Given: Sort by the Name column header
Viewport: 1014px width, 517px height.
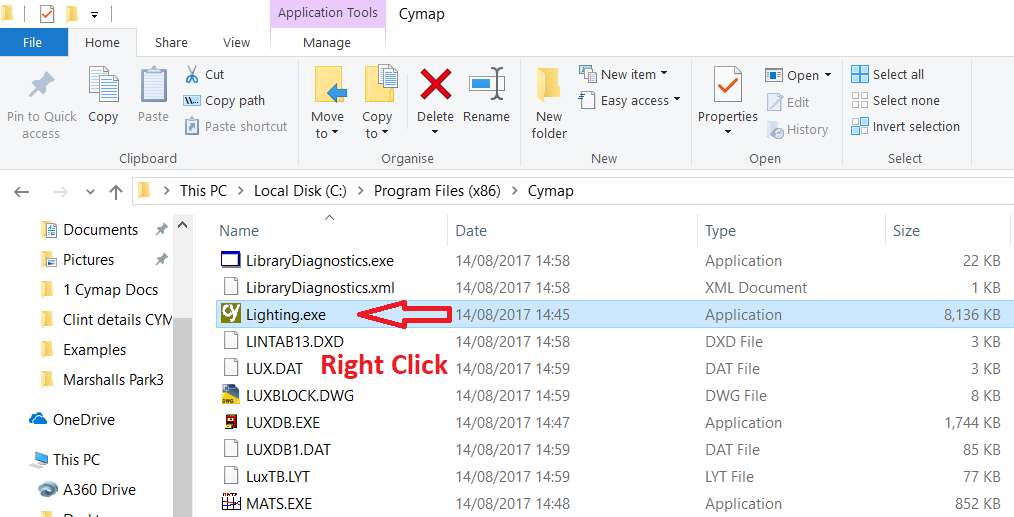Looking at the screenshot, I should tap(239, 231).
